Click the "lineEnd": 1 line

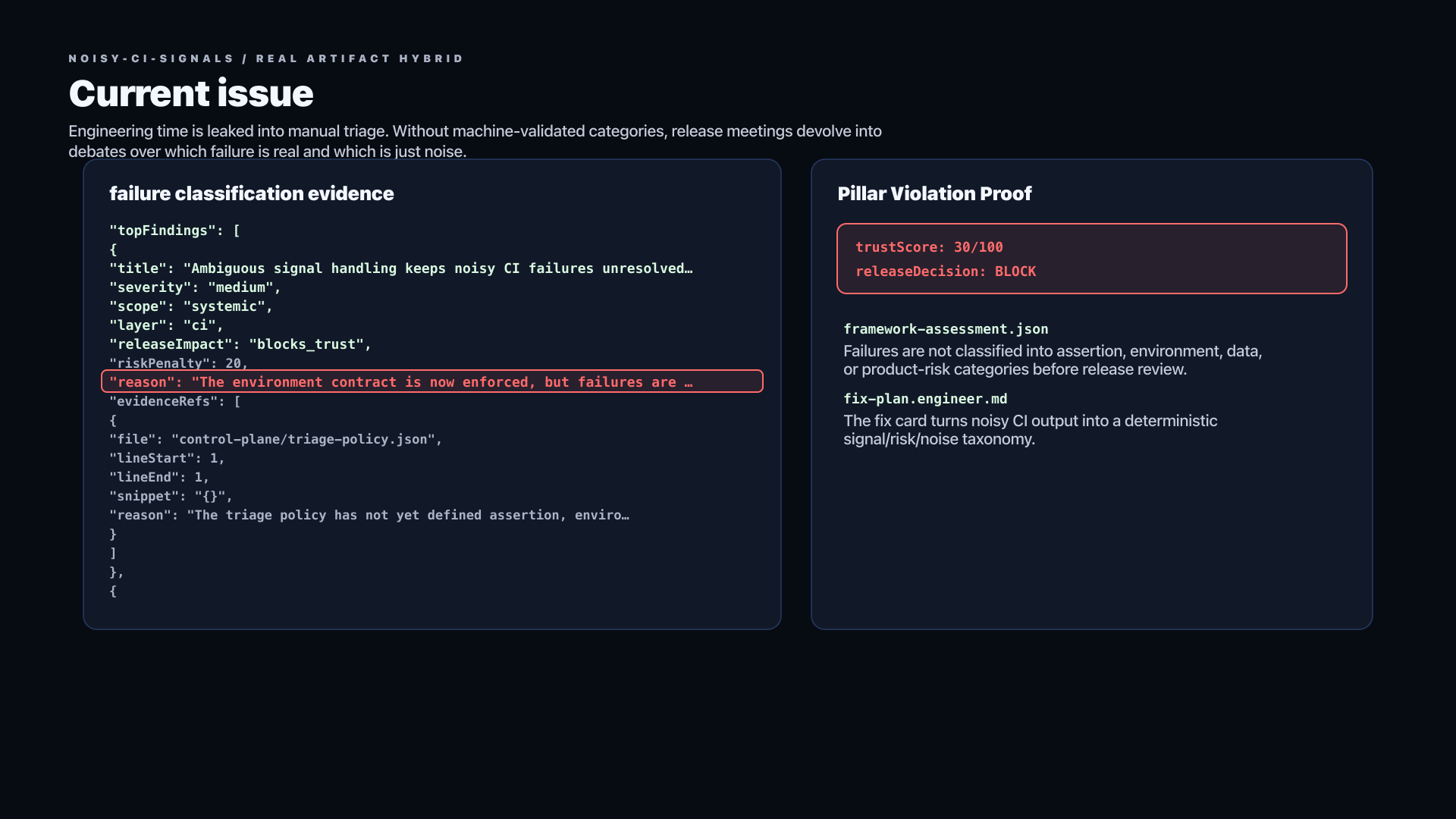pos(159,477)
